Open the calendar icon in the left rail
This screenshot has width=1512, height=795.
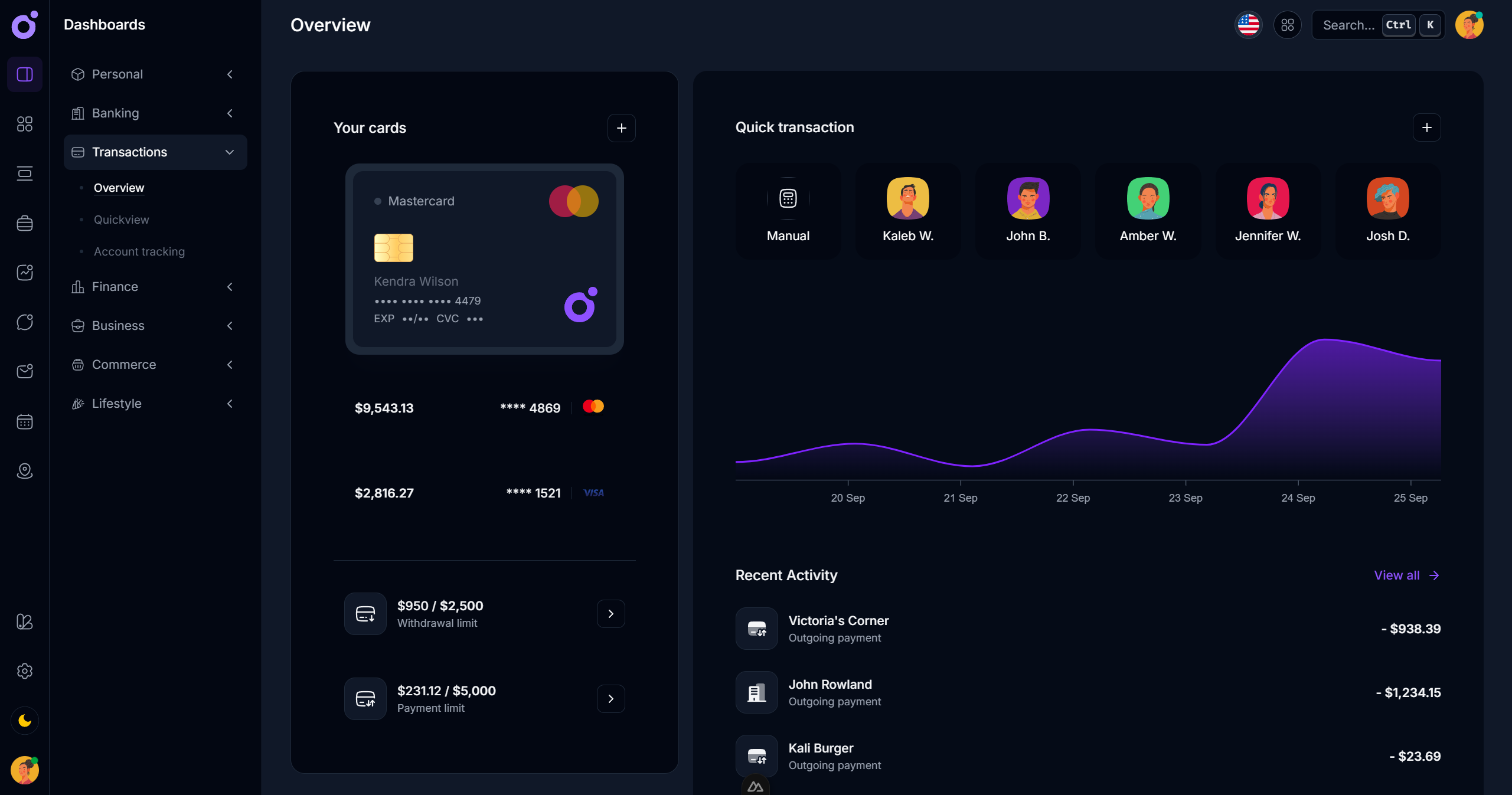[x=25, y=421]
